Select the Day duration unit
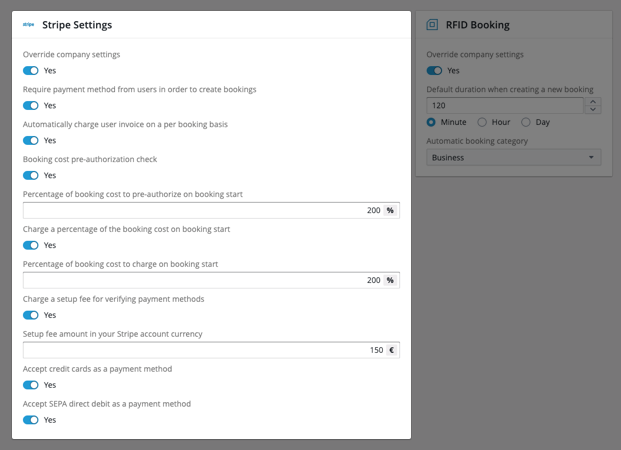Image resolution: width=621 pixels, height=450 pixels. (526, 122)
